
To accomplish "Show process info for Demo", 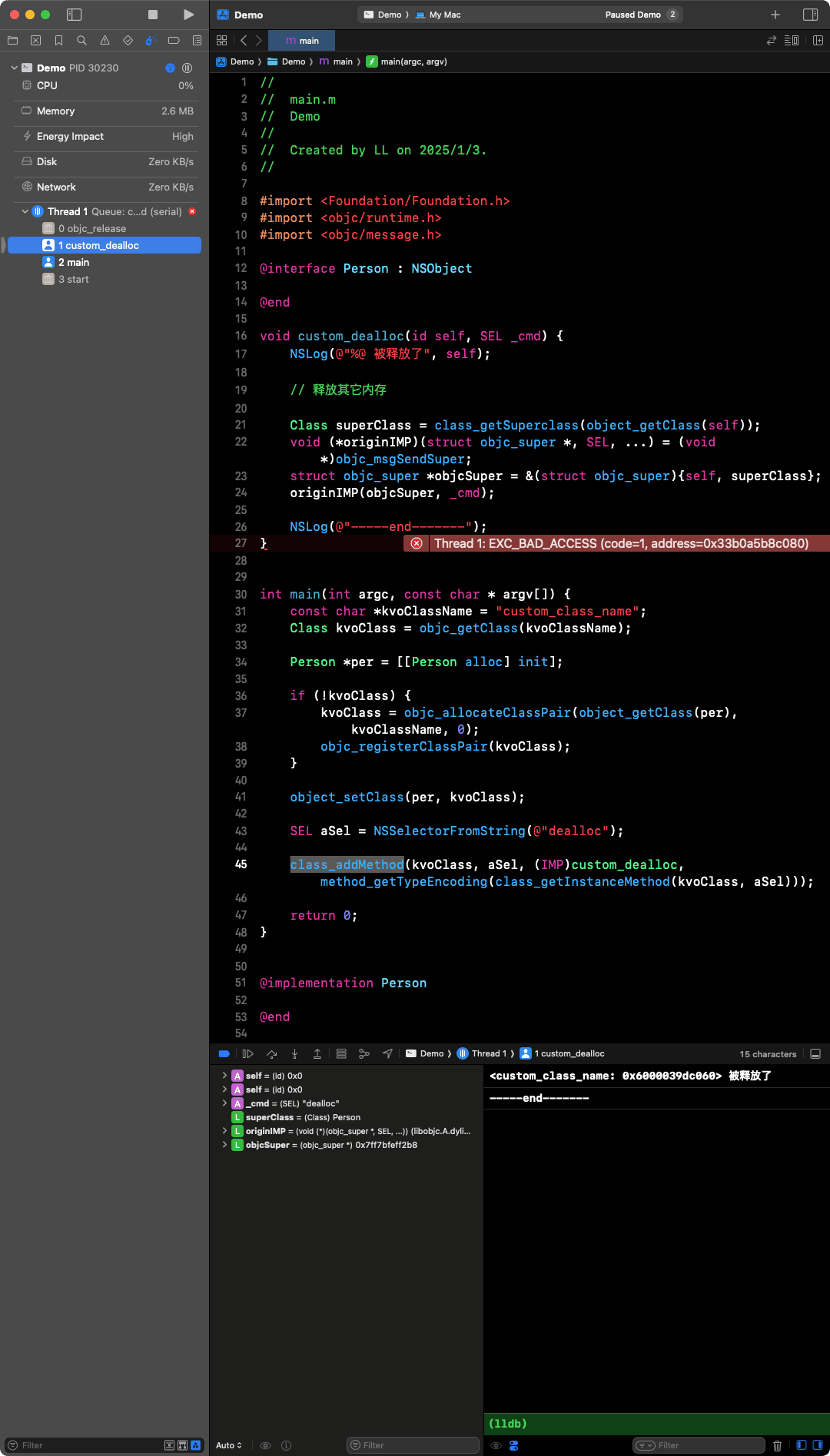I will (x=170, y=68).
